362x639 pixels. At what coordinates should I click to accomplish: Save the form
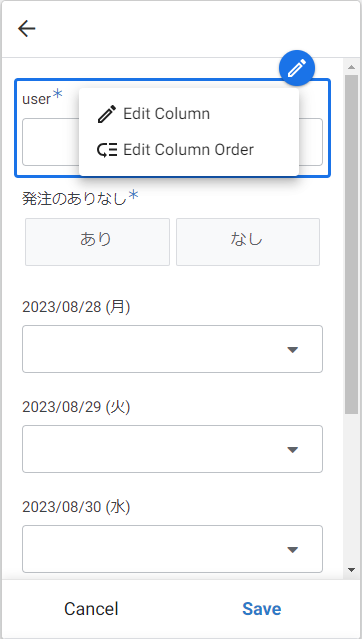pyautogui.click(x=261, y=609)
